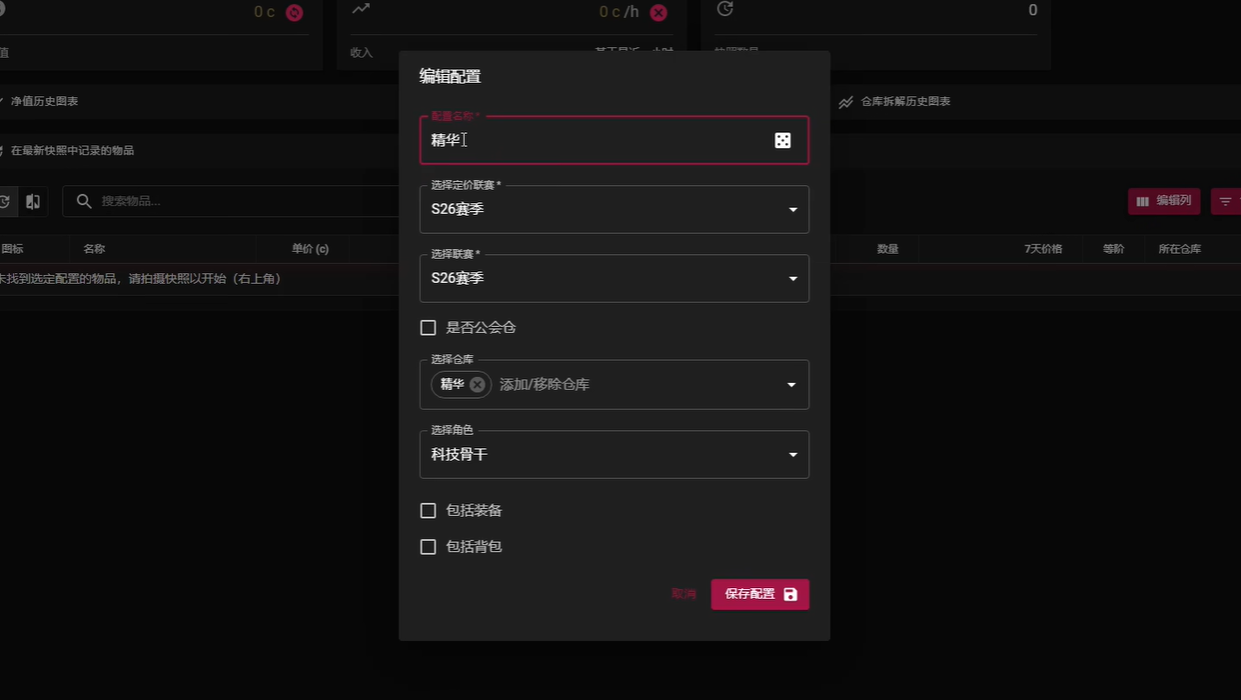This screenshot has height=700, width=1241.
Task: Sort by the 等阶 column header
Action: coord(1114,249)
